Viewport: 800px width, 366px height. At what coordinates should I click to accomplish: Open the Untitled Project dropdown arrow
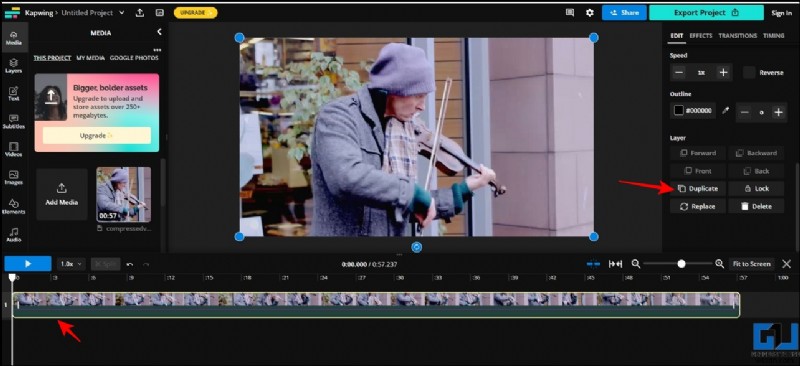[x=121, y=13]
